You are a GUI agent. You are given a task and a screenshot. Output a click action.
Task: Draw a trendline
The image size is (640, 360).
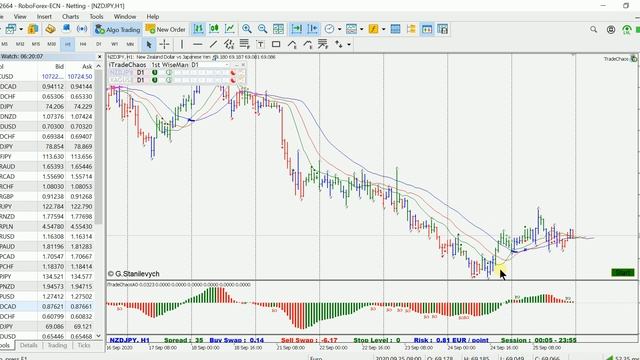[213, 44]
